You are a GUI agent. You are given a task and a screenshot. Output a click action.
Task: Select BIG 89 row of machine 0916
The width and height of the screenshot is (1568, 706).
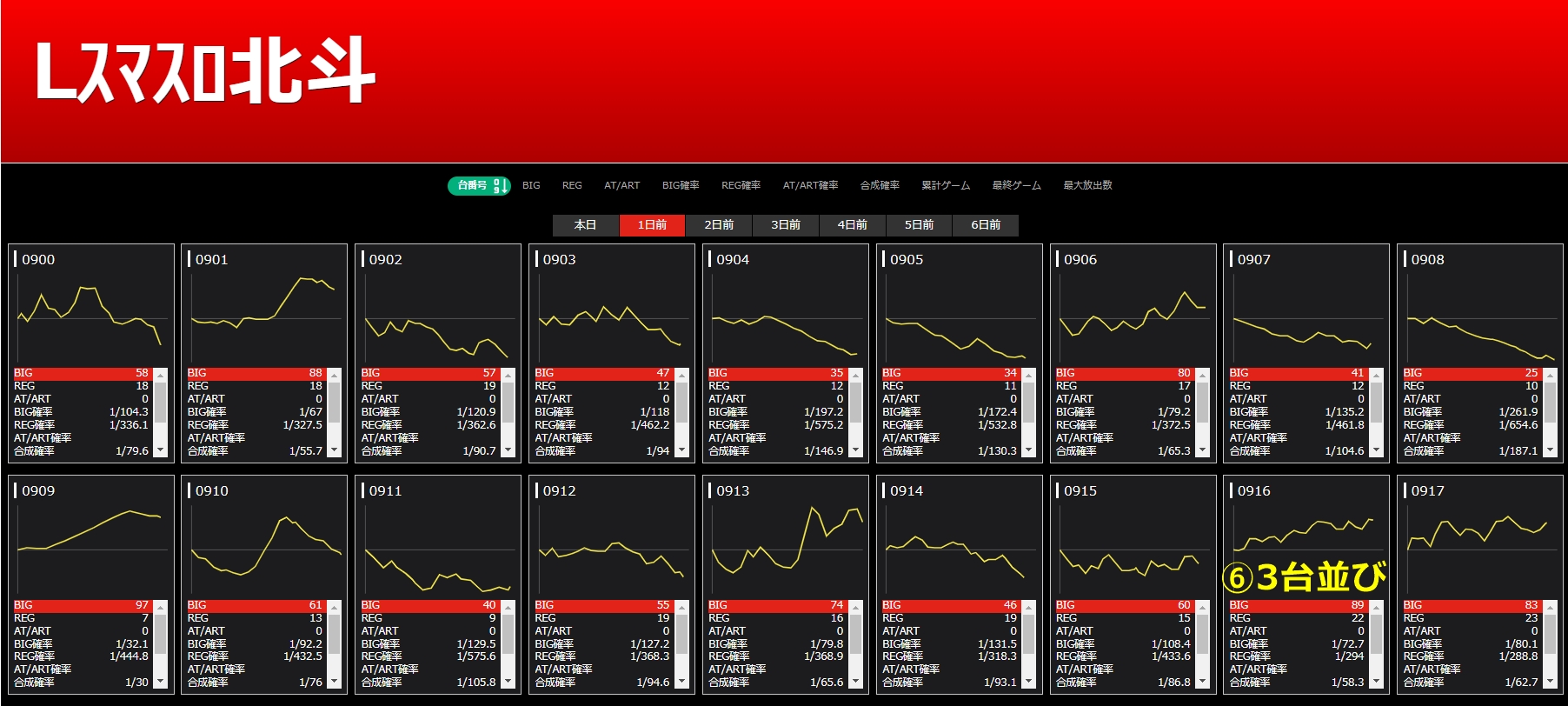1298,605
